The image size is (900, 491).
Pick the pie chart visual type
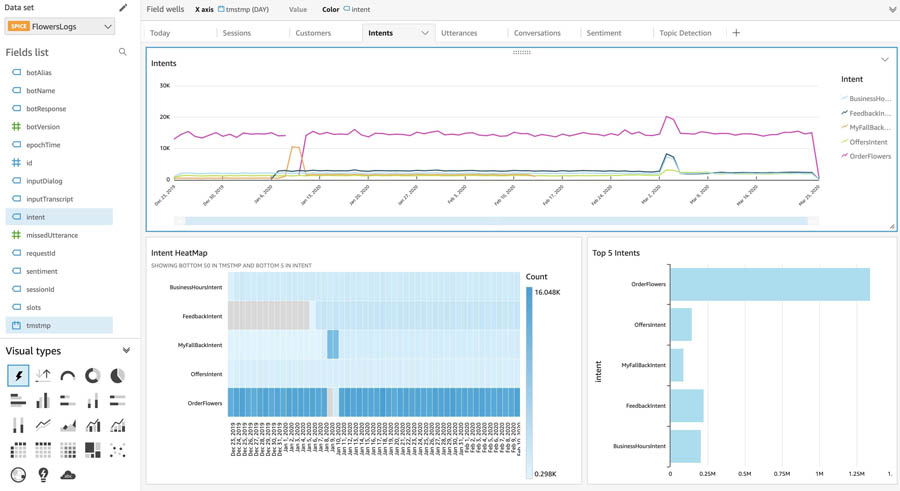click(x=117, y=376)
